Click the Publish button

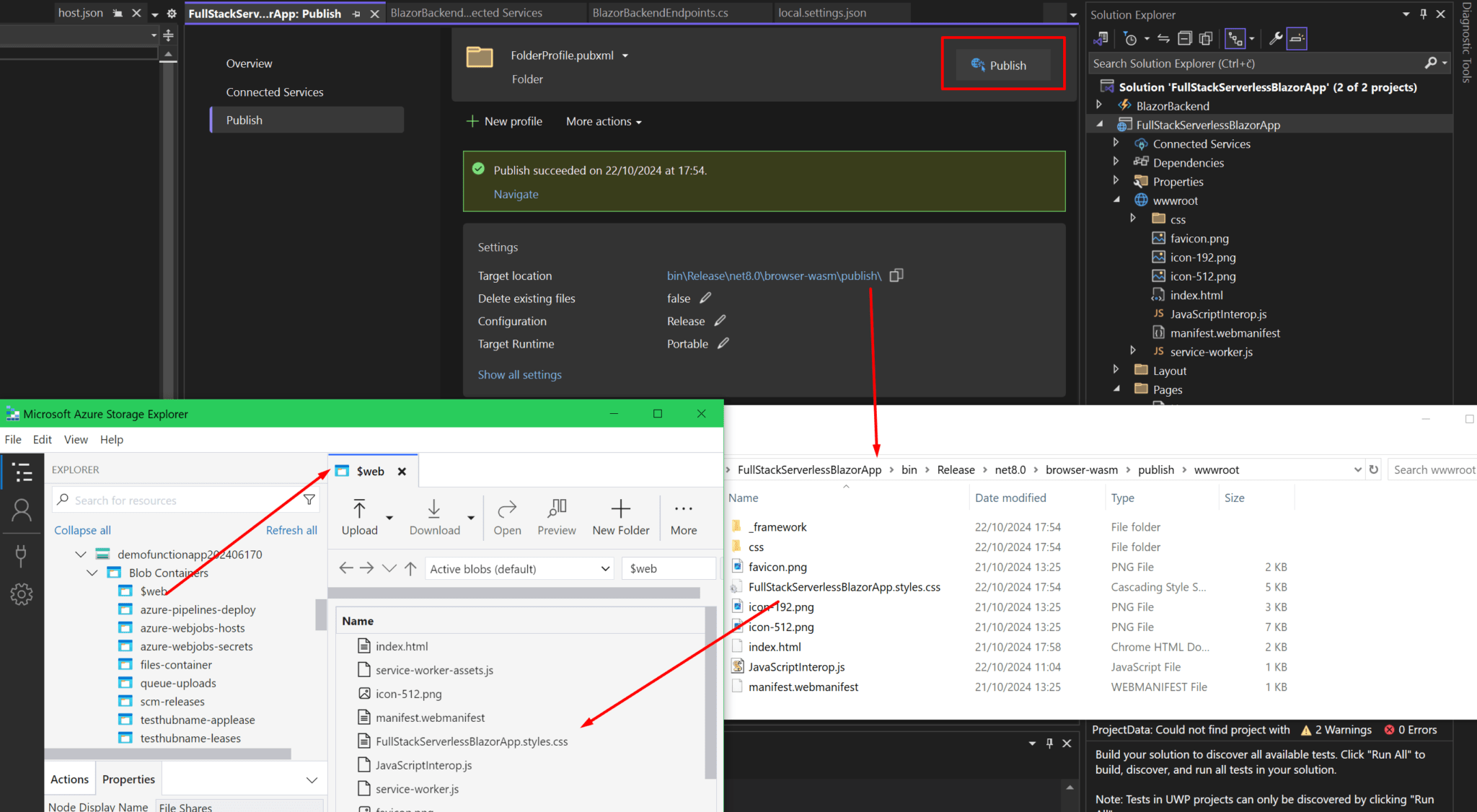[1002, 65]
